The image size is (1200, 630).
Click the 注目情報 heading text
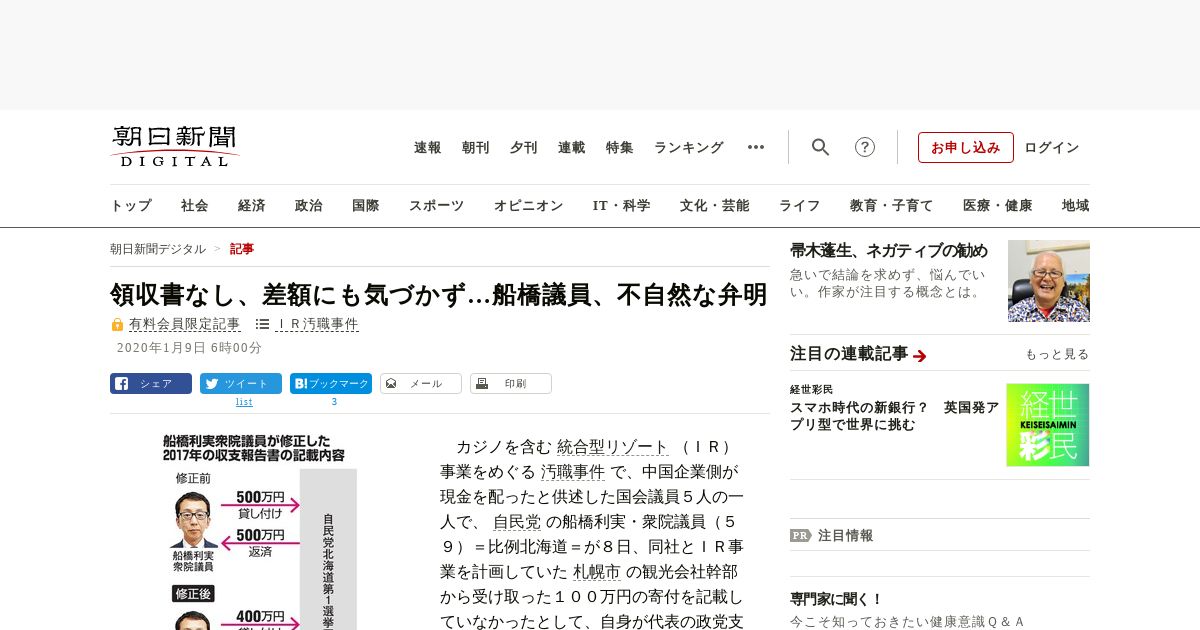[x=846, y=535]
